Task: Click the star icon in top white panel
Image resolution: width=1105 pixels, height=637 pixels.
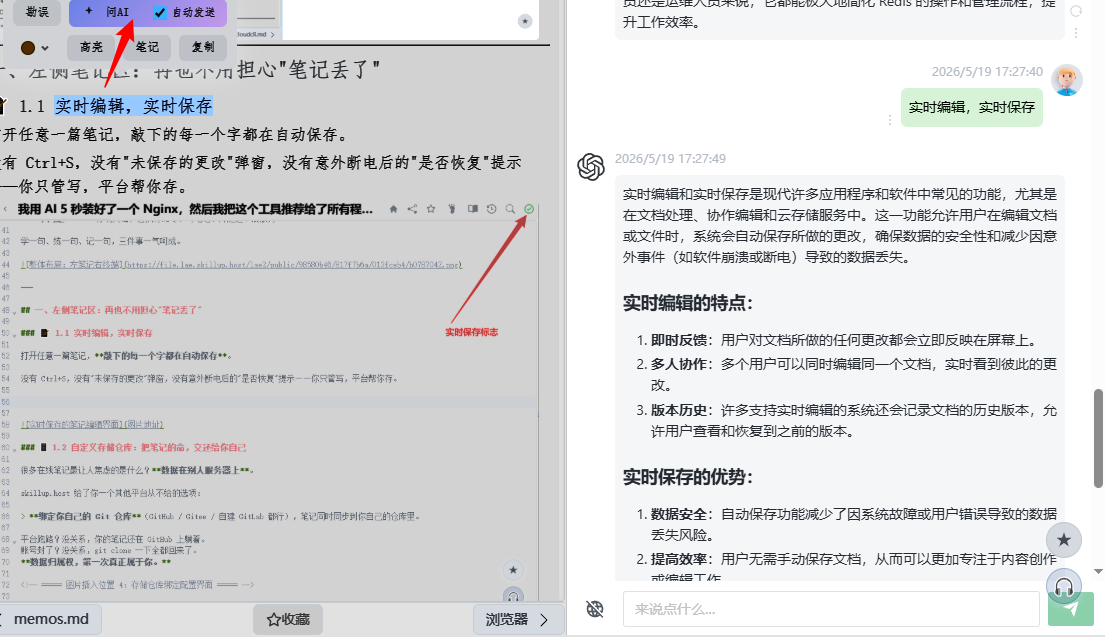Action: tap(525, 21)
